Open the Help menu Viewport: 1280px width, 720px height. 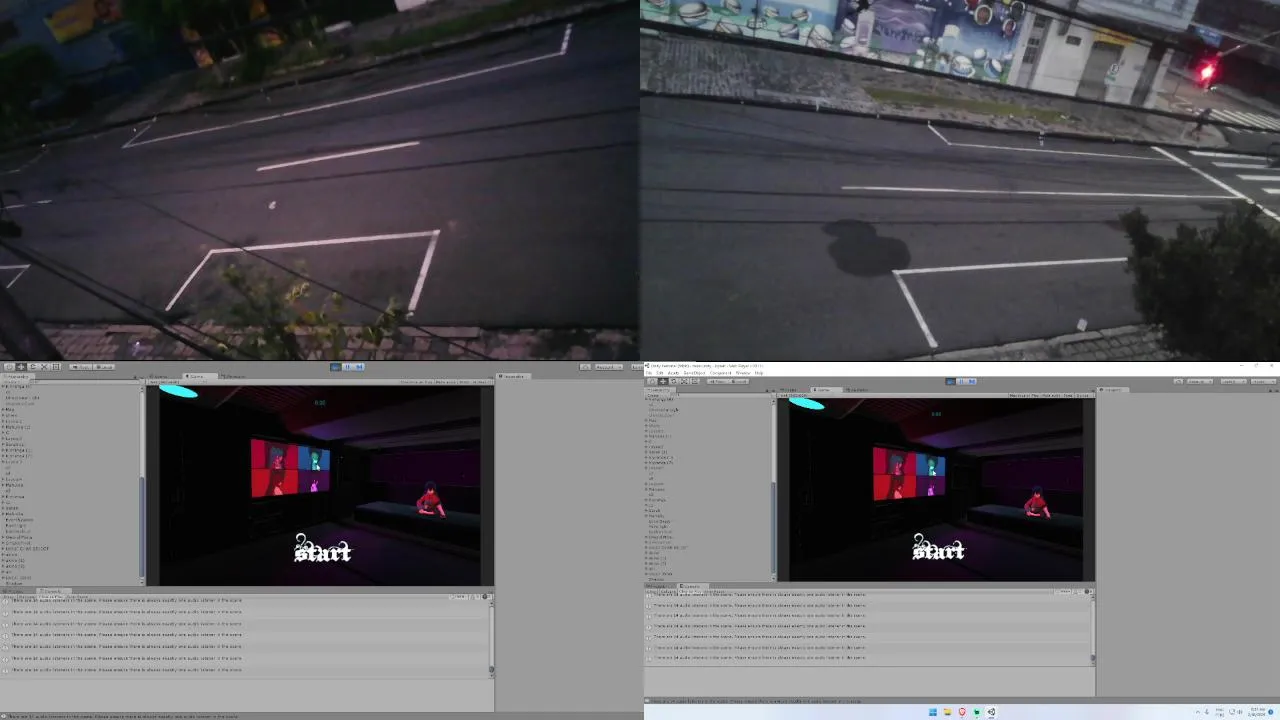(759, 372)
